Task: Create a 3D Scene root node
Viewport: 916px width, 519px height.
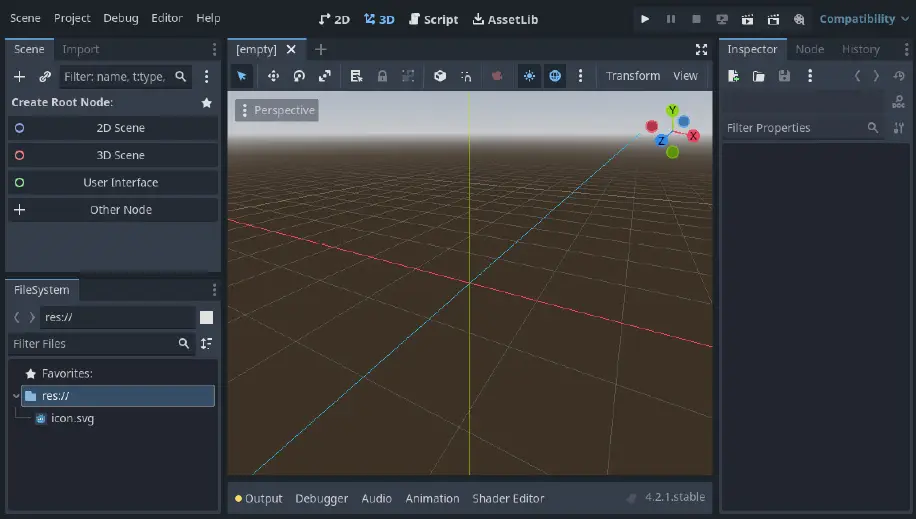Action: click(x=120, y=155)
